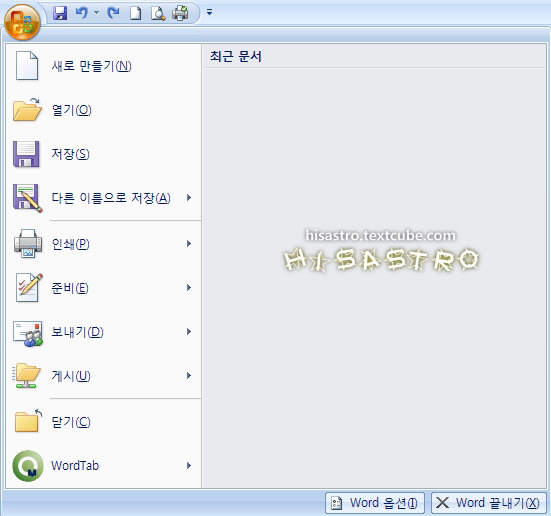Viewport: 551px width, 516px height.
Task: Click the blank page icon beside 새로 만들기
Action: (27, 66)
